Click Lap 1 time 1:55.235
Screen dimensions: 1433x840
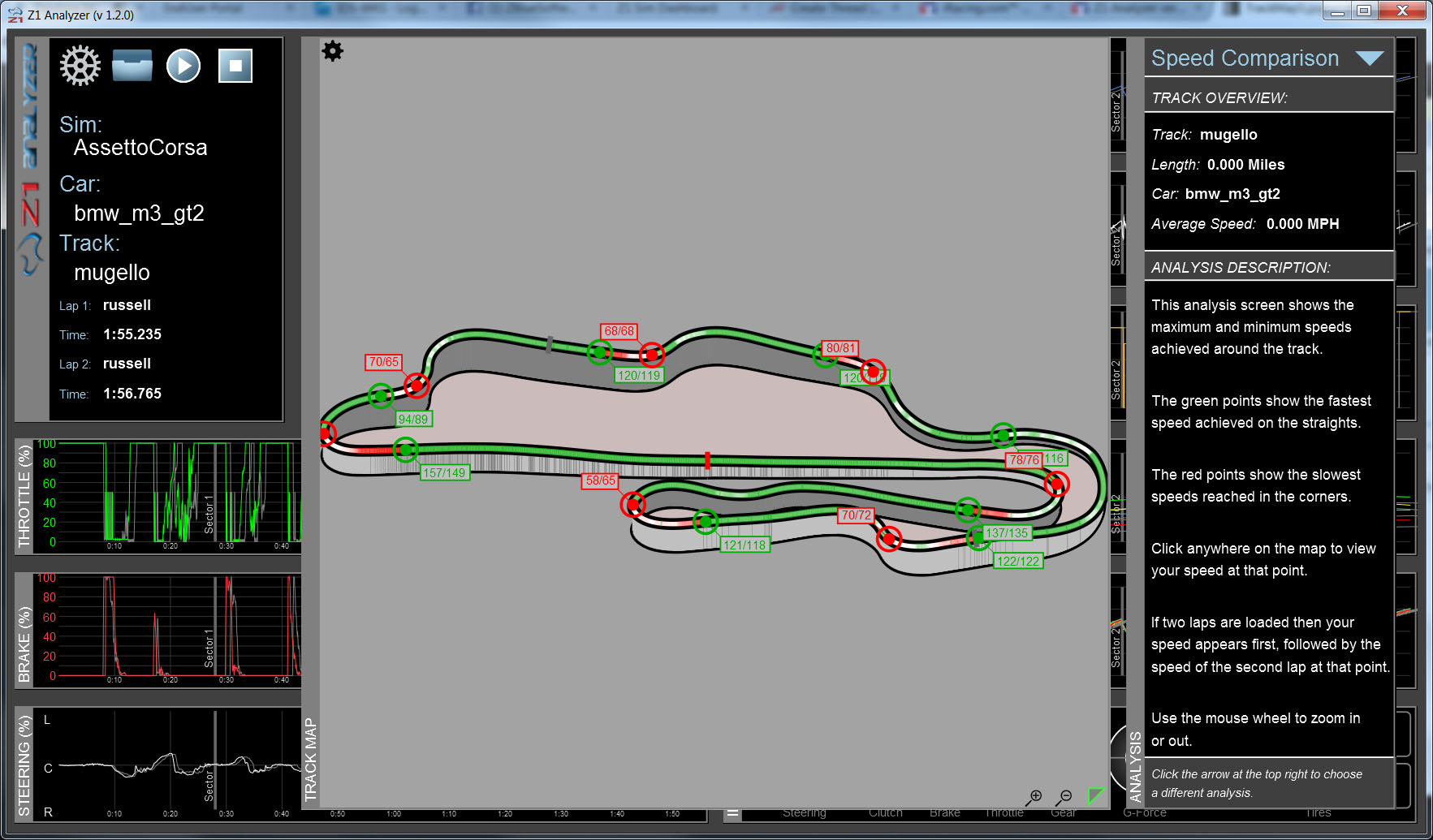[x=132, y=334]
